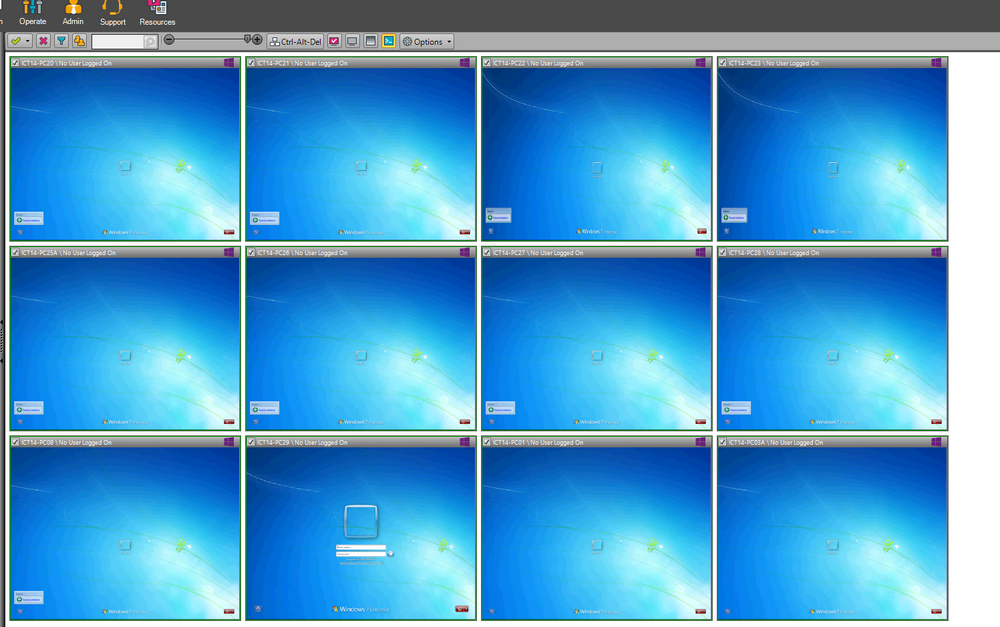Click title text 'ICT14-PC08 \ No User Logged On'
The height and width of the screenshot is (627, 1000).
click(x=66, y=442)
